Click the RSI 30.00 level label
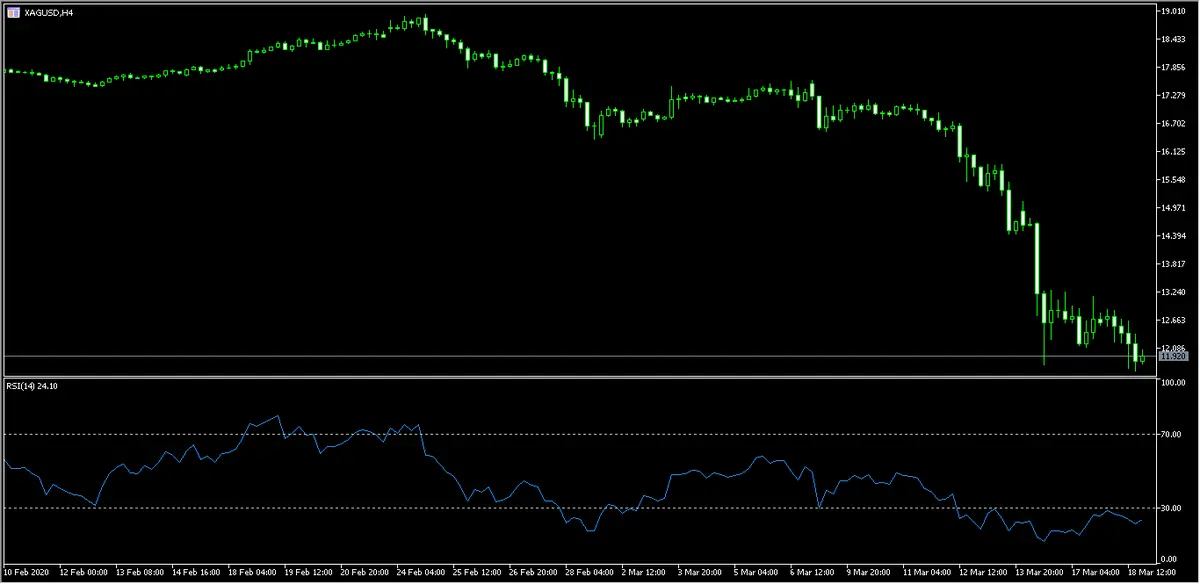 pyautogui.click(x=1172, y=509)
